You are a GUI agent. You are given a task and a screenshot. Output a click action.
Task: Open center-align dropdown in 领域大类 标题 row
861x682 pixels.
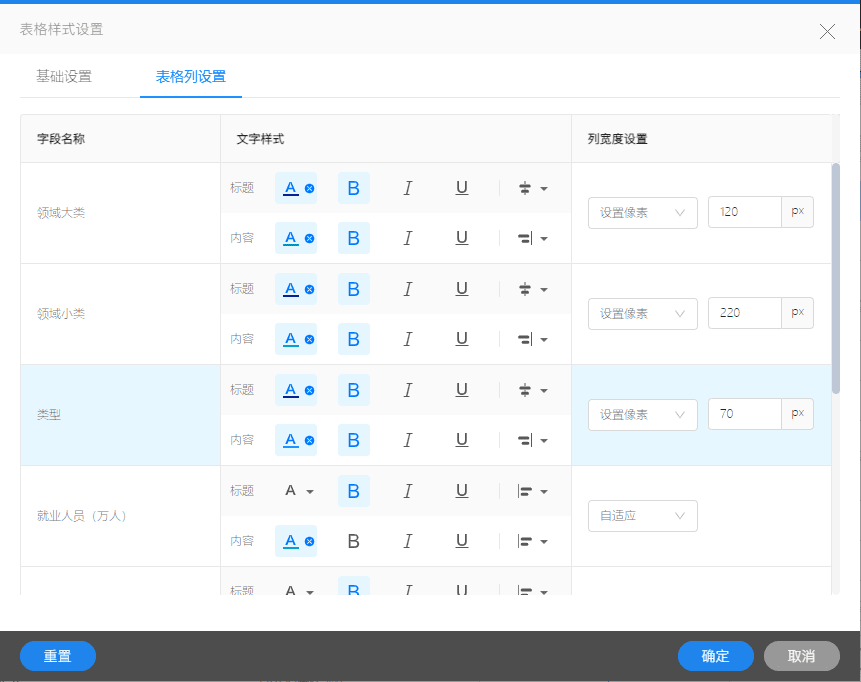pyautogui.click(x=532, y=188)
